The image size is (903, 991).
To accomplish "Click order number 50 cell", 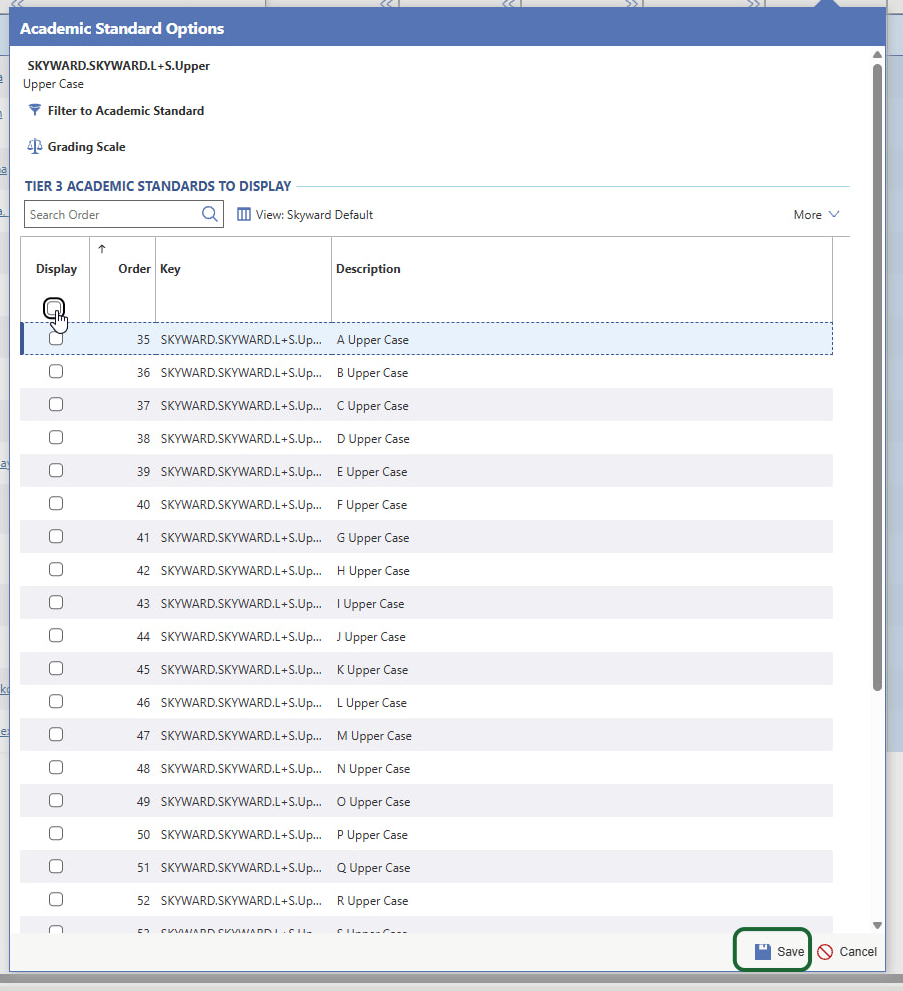I will [143, 835].
